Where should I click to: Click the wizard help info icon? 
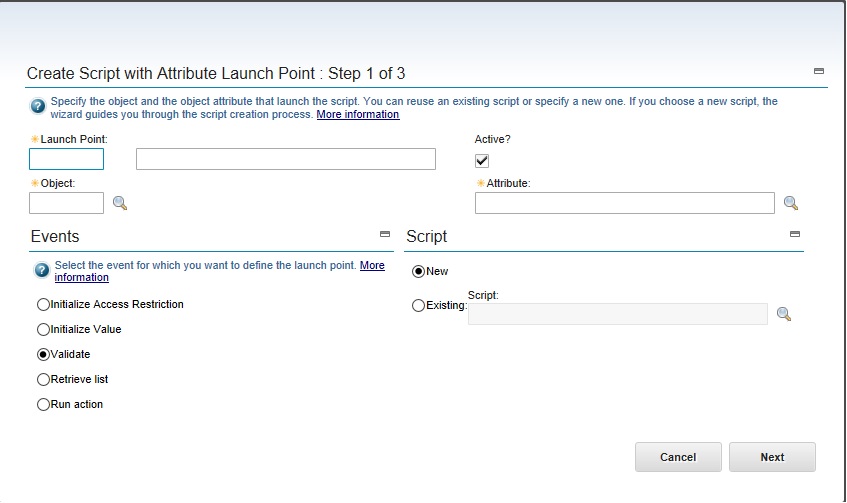coord(38,106)
